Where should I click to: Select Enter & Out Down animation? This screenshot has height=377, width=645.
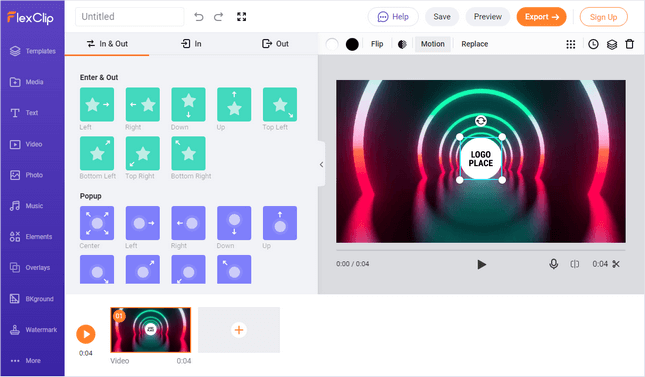coord(188,105)
